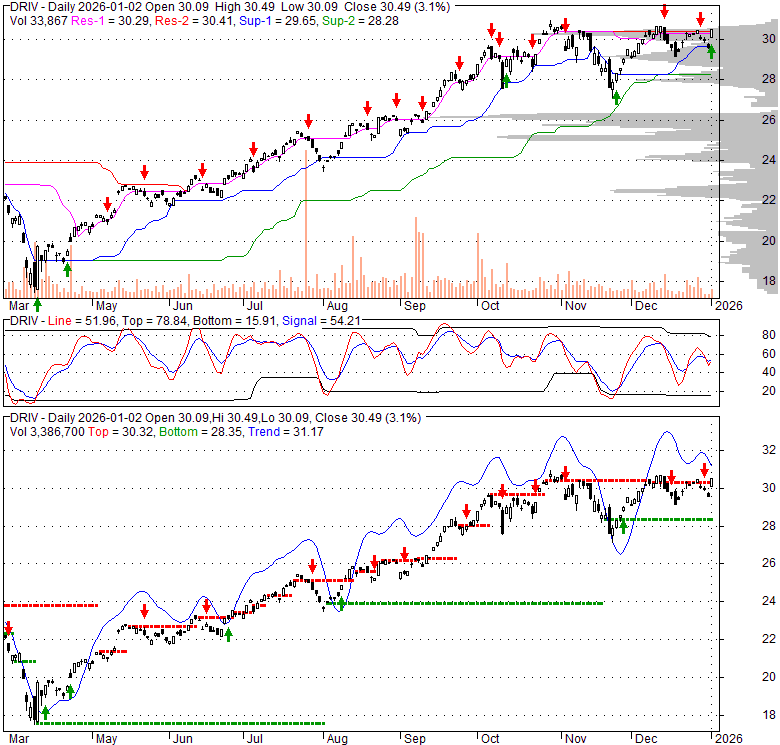The width and height of the screenshot is (780, 745).
Task: Click 'Line = 51.96' in oscillator panel
Action: tap(83, 321)
